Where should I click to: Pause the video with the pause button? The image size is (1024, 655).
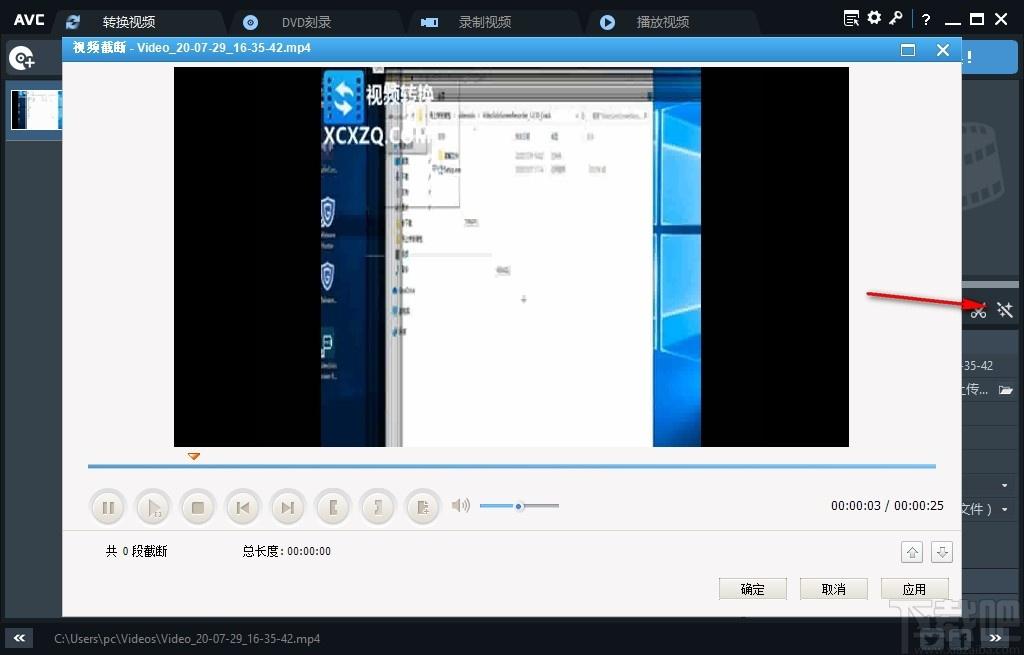(x=108, y=507)
